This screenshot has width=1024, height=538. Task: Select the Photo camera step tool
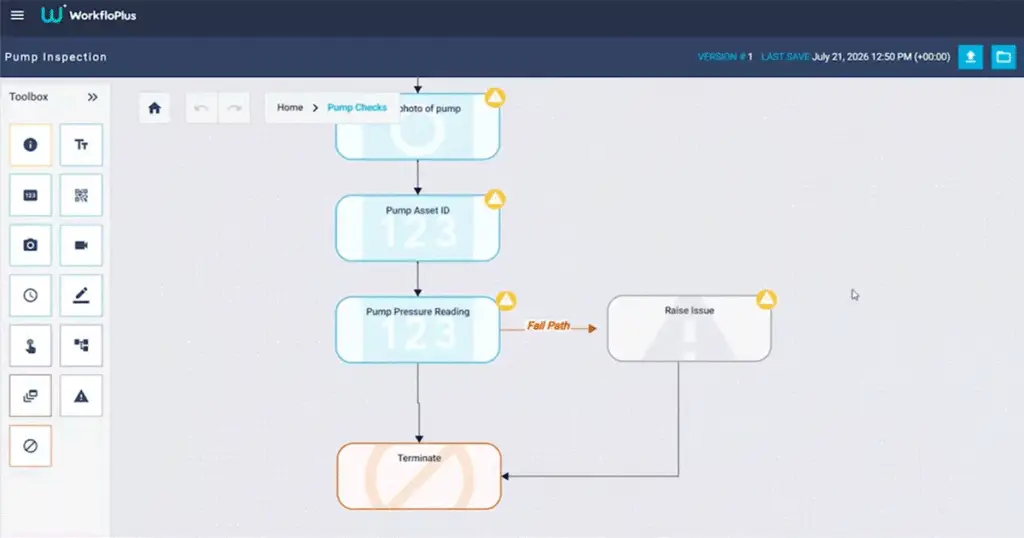pos(30,245)
